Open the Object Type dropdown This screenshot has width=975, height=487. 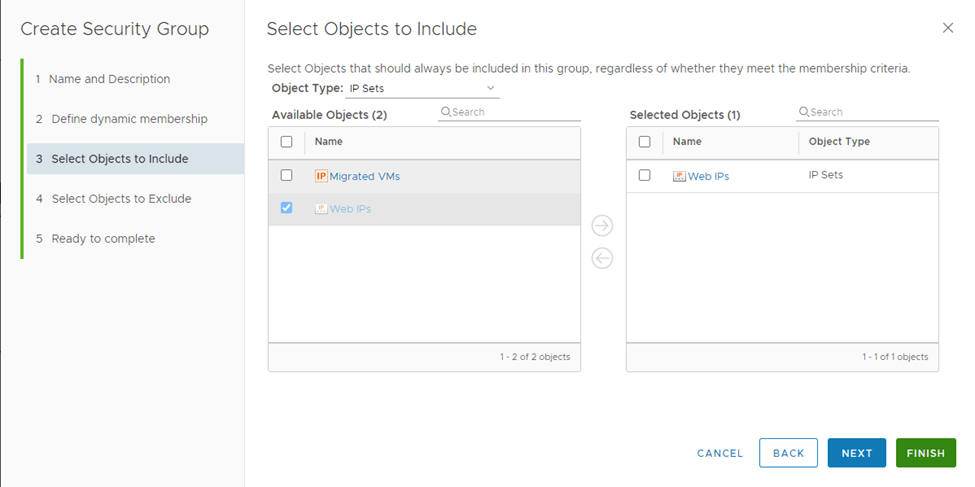(421, 89)
